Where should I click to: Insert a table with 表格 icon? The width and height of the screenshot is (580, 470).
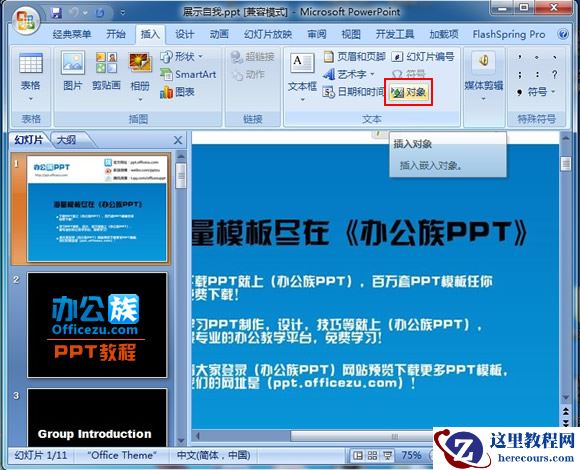[31, 63]
